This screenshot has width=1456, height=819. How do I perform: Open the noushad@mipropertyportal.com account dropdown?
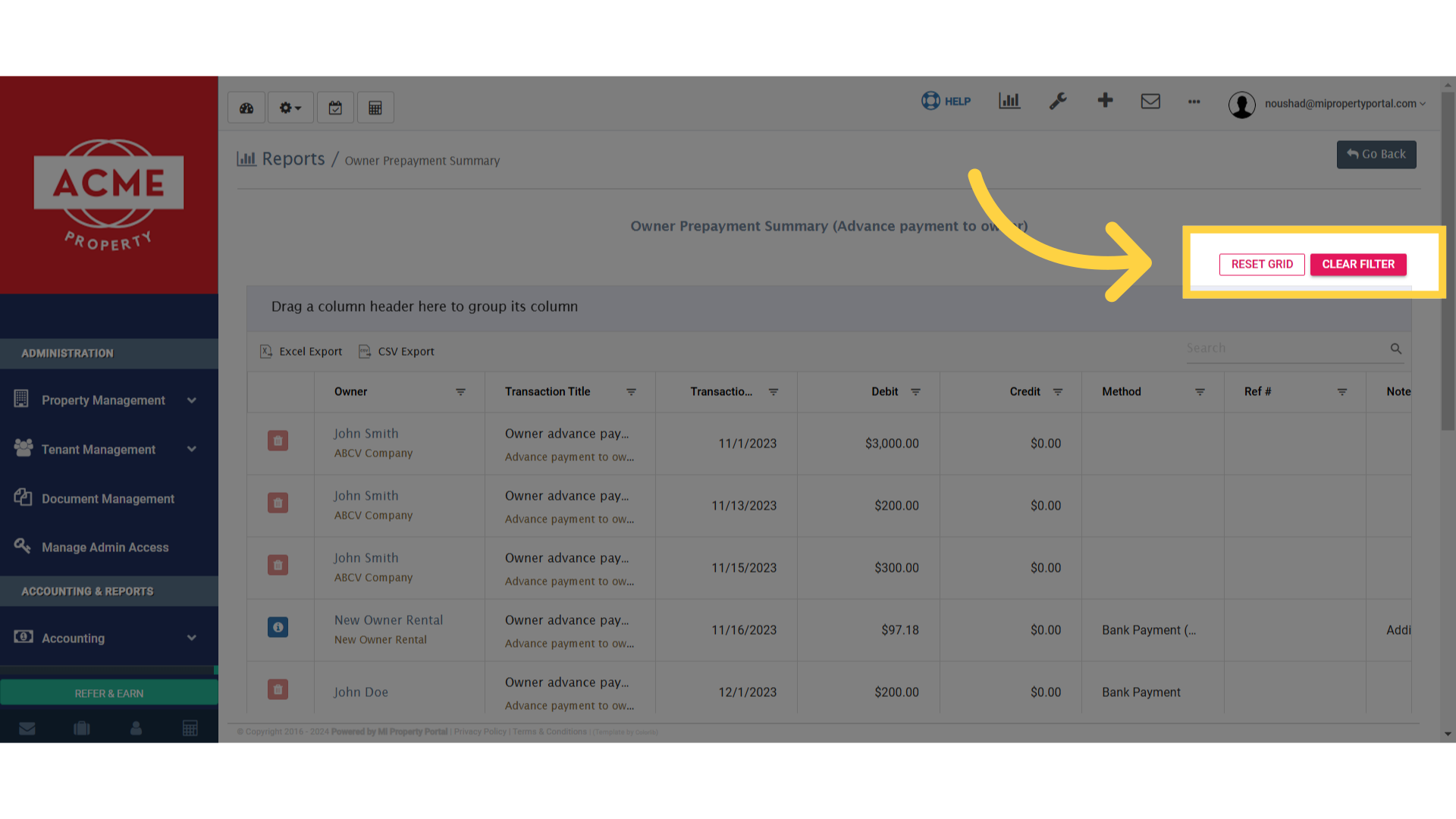click(1342, 104)
